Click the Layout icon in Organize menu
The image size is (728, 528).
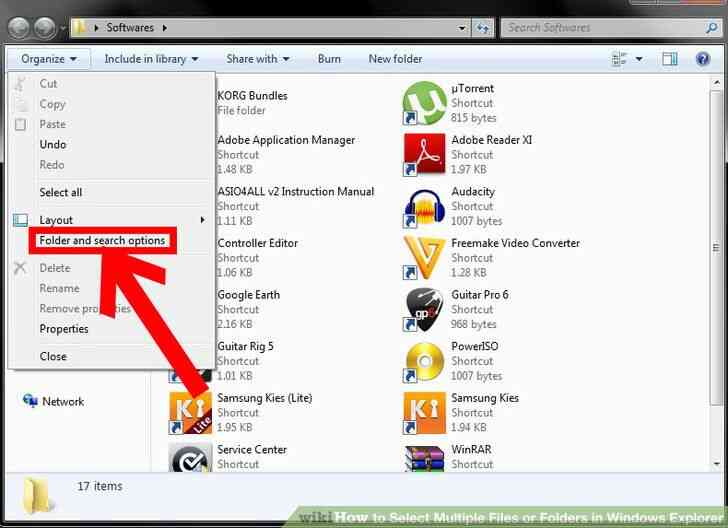click(x=20, y=220)
